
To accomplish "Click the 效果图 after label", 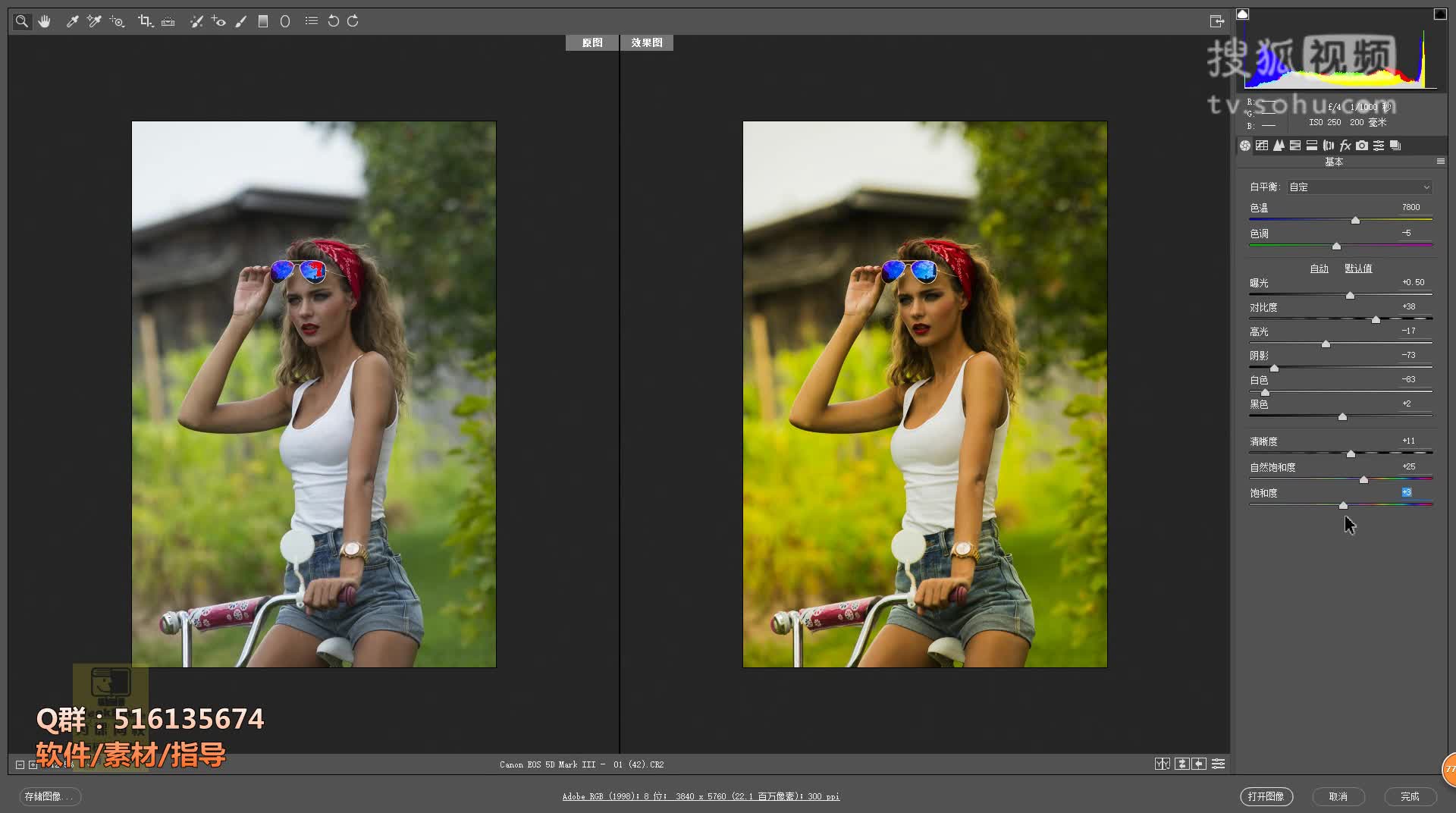I will point(647,43).
